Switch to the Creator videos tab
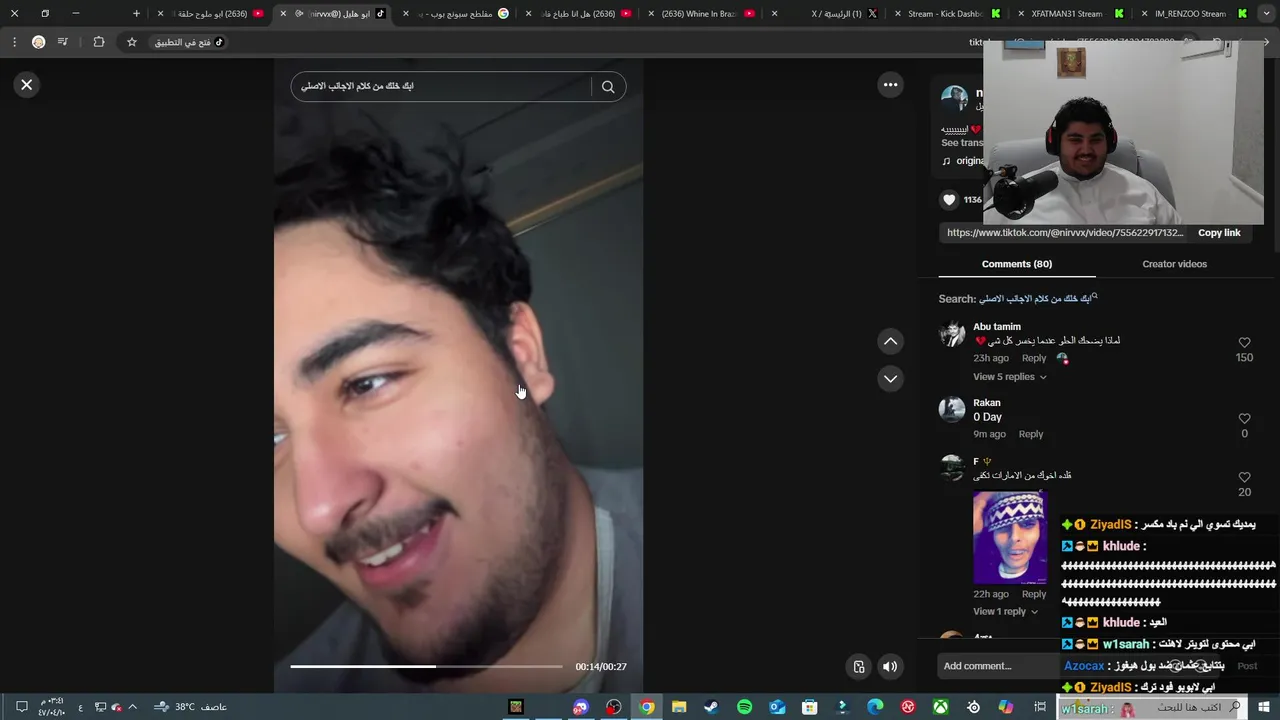Viewport: 1280px width, 720px height. [1174, 264]
